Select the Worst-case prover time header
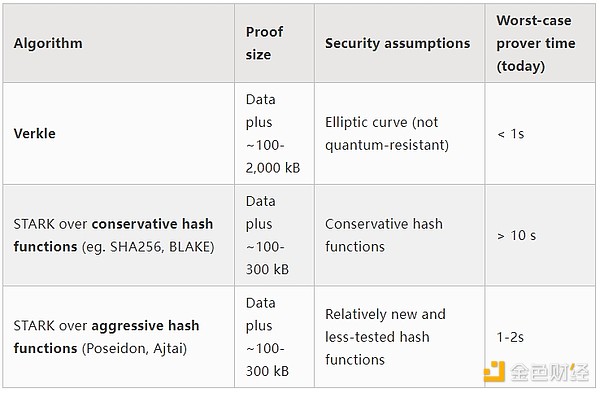600x393 pixels. point(540,43)
